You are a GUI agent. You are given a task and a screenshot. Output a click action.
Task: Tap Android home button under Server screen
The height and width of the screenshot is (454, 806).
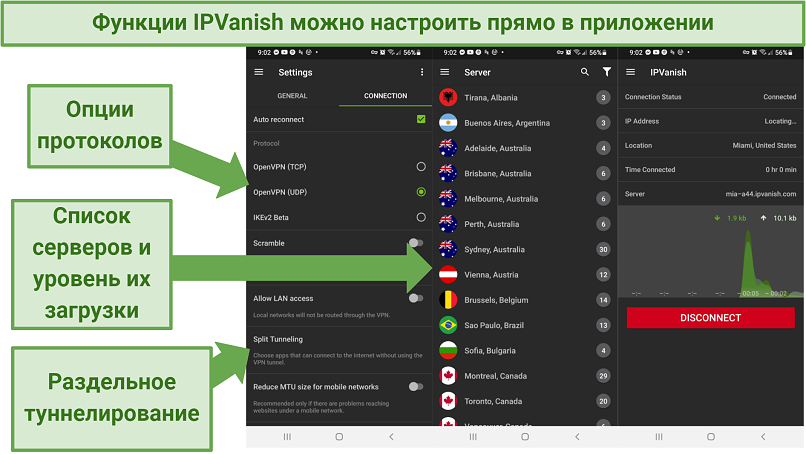coord(525,437)
